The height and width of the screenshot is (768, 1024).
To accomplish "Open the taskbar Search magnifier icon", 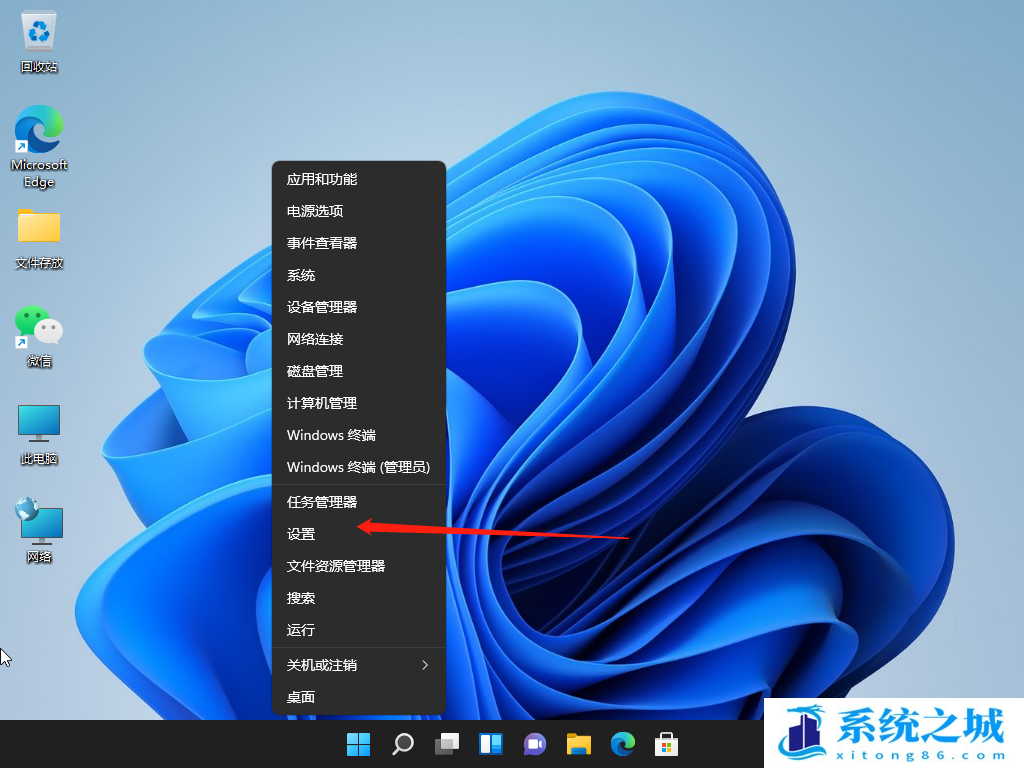I will 402,744.
